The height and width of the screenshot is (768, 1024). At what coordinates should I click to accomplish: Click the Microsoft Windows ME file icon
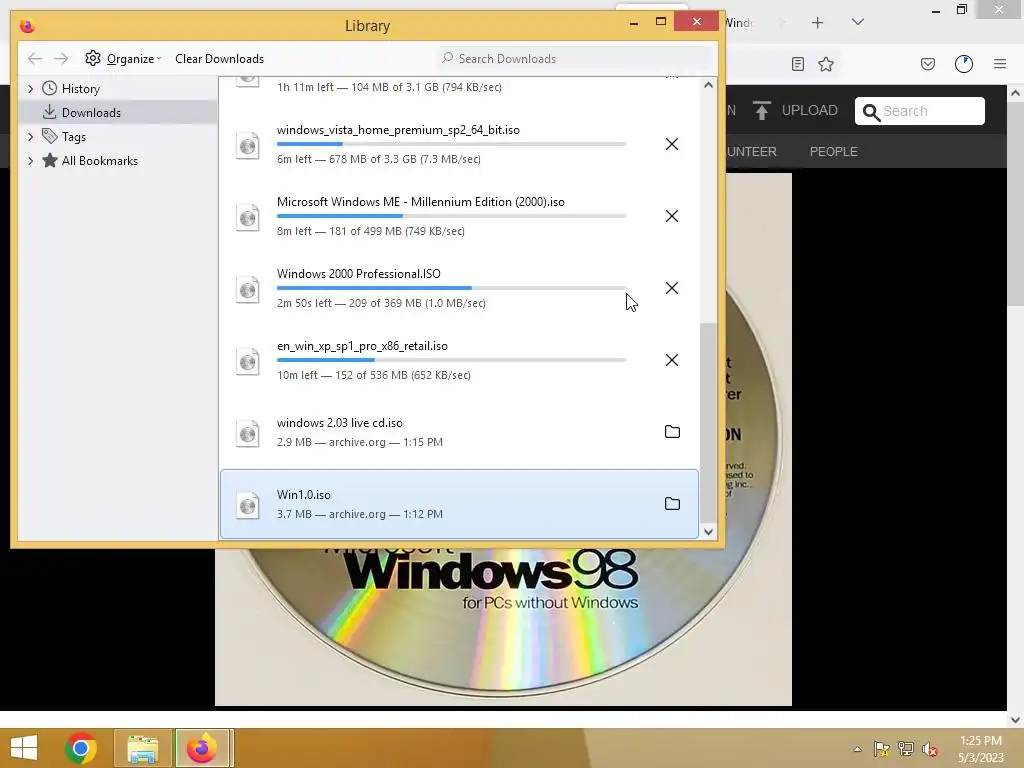coord(248,217)
